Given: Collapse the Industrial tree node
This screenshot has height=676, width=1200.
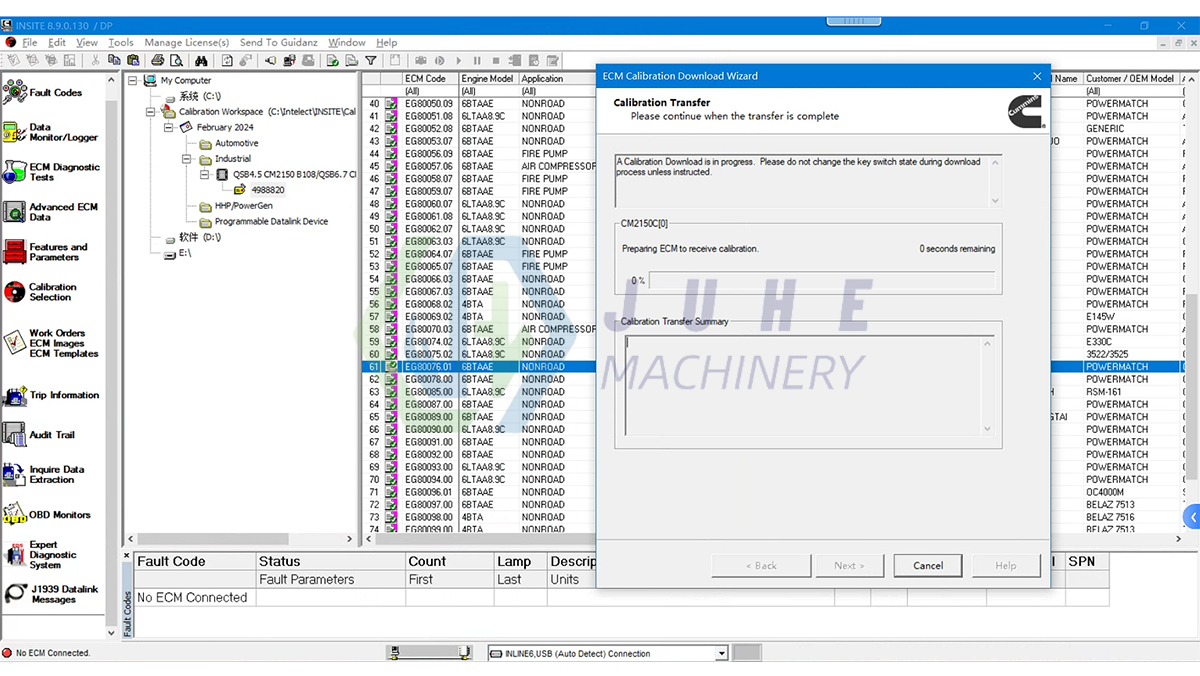Looking at the screenshot, I should click(x=188, y=158).
